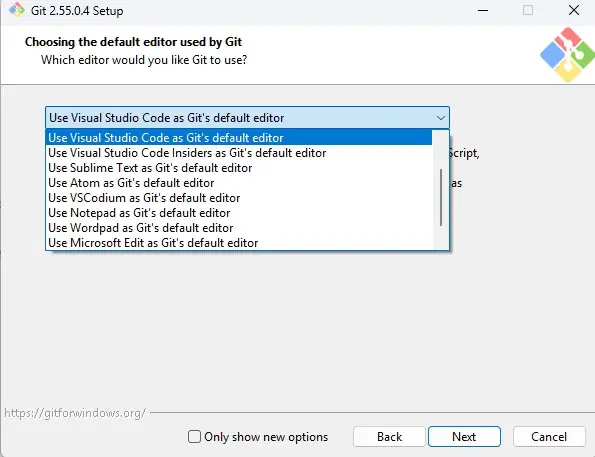The width and height of the screenshot is (595, 457).
Task: Choose VSCodium as Git's default editor
Action: click(239, 198)
